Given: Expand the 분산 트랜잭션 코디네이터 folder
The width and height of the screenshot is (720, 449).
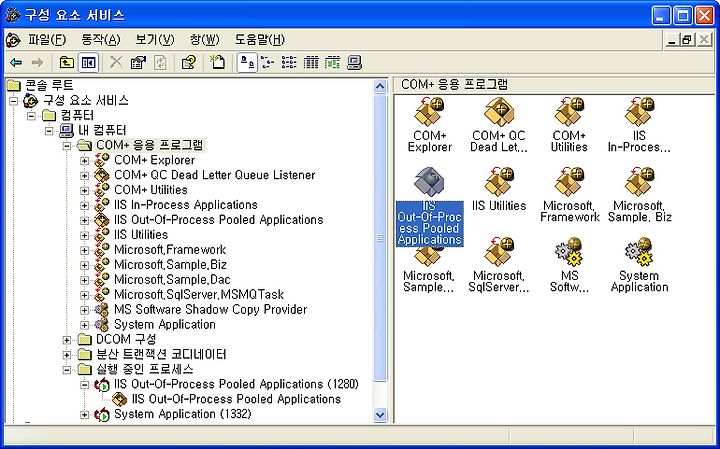Looking at the screenshot, I should click(x=67, y=355).
